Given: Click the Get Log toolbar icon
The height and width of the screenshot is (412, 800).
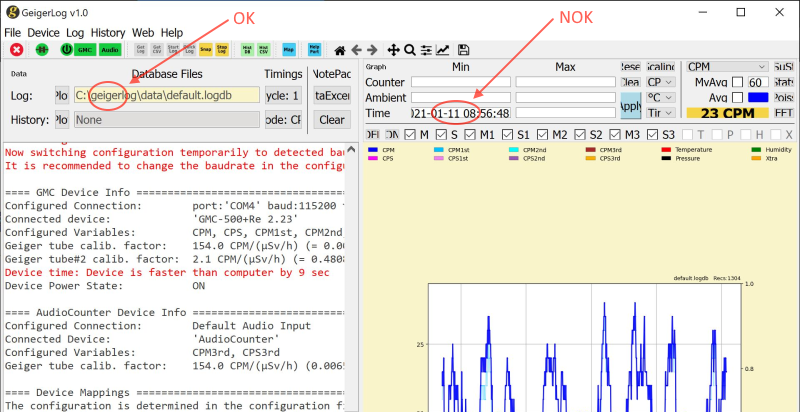Looking at the screenshot, I should click(140, 49).
